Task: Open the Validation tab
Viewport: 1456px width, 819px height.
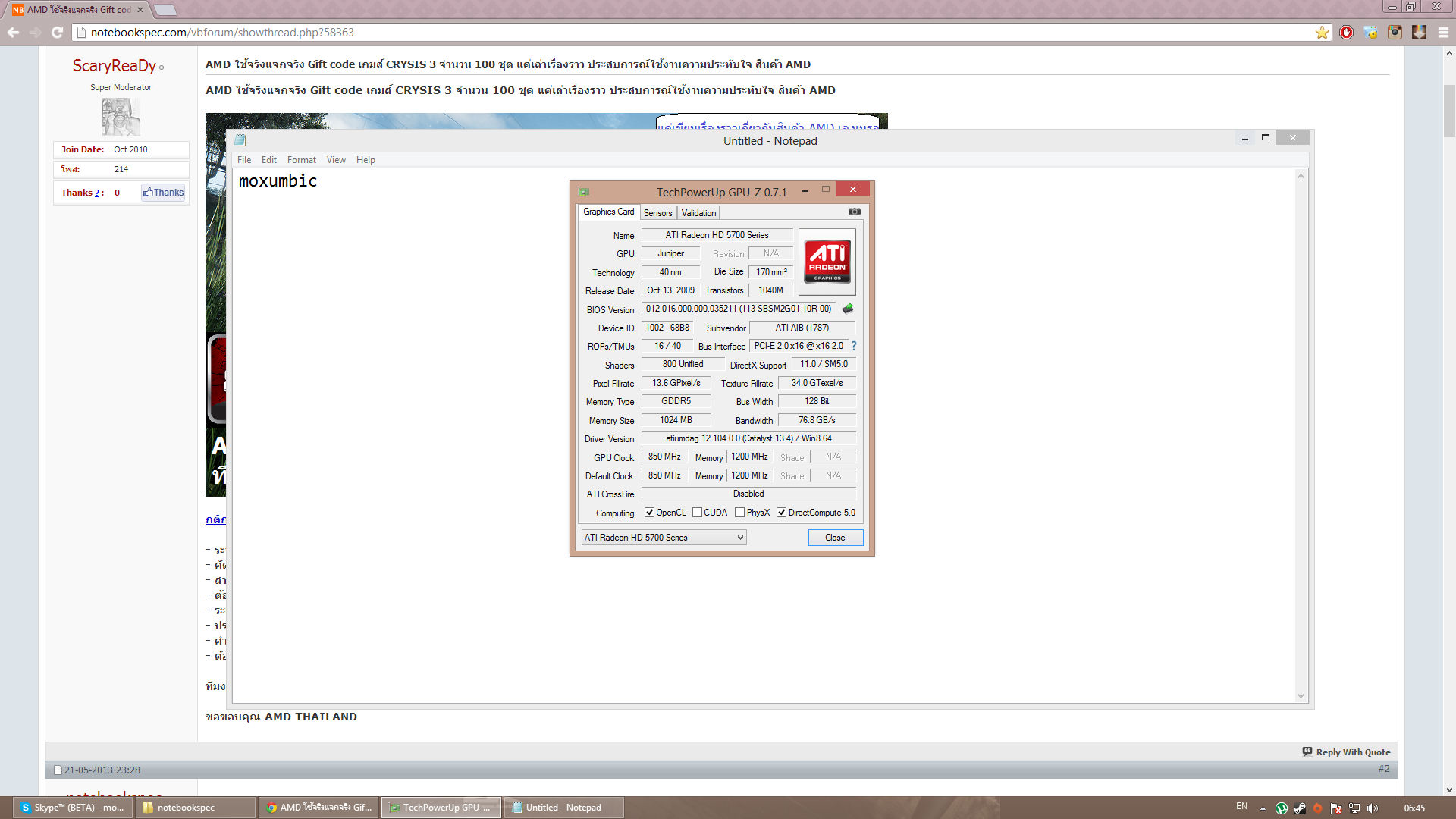Action: (698, 213)
